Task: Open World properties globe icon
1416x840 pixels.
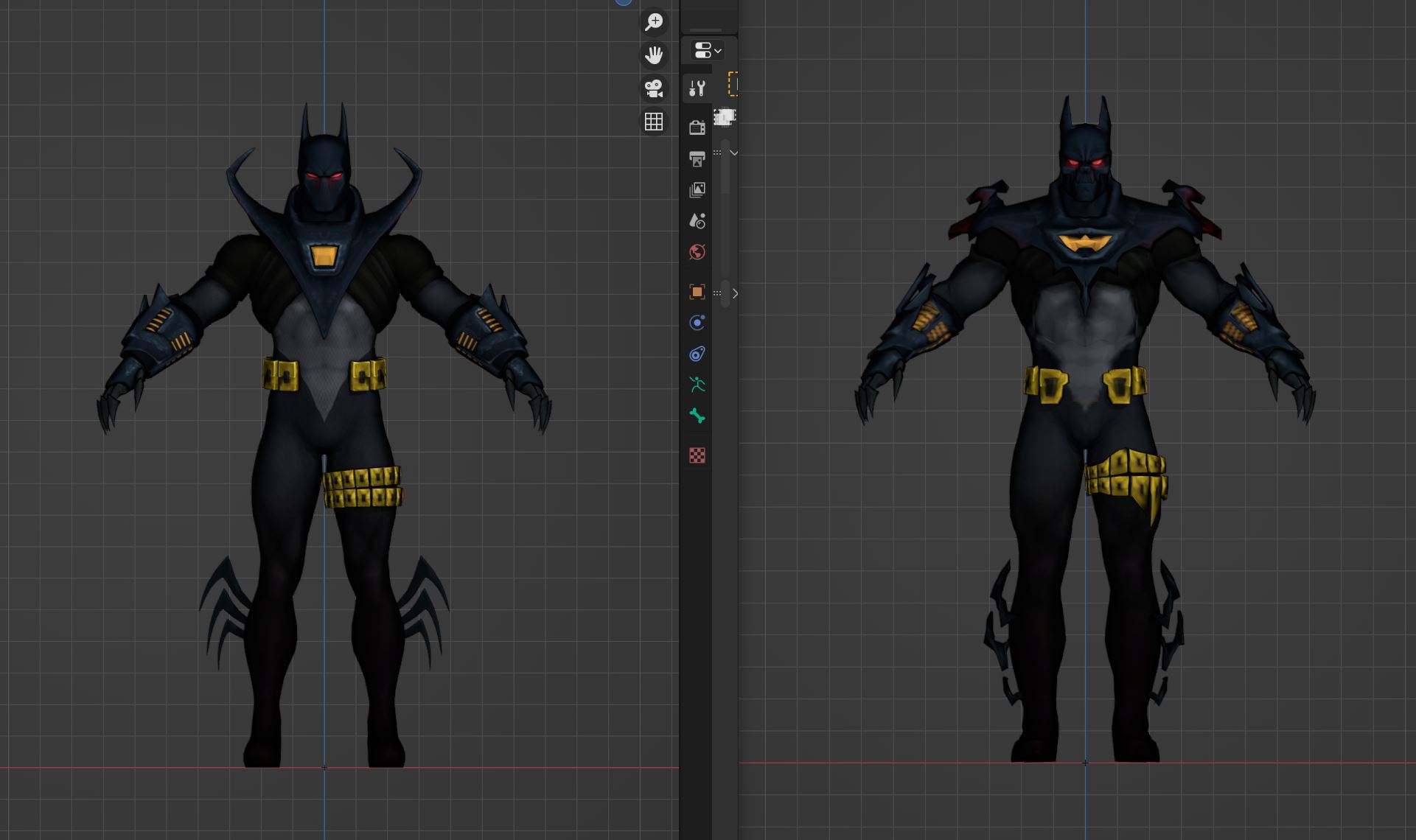Action: point(697,253)
